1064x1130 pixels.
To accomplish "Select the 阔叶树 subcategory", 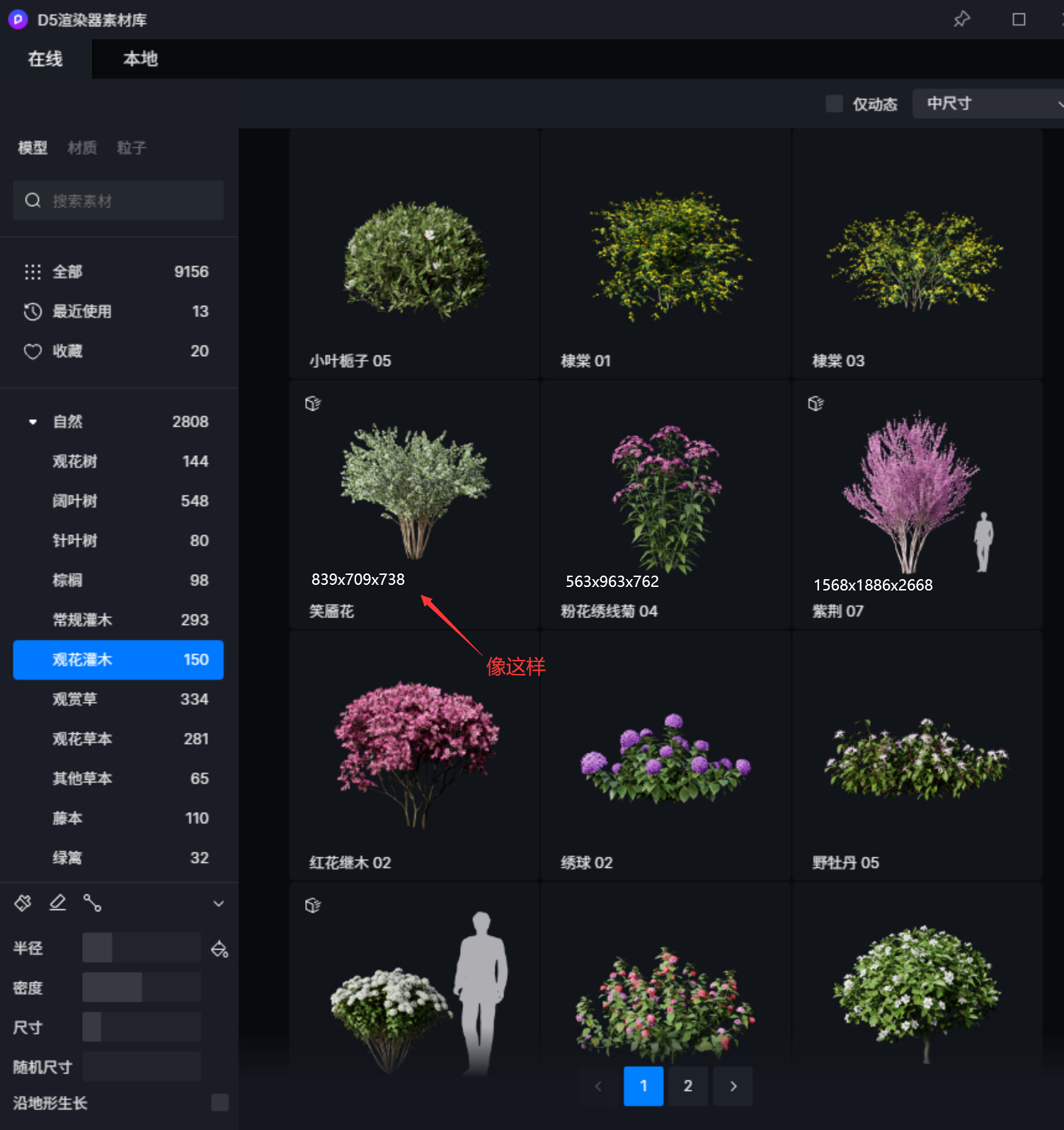I will 118,501.
